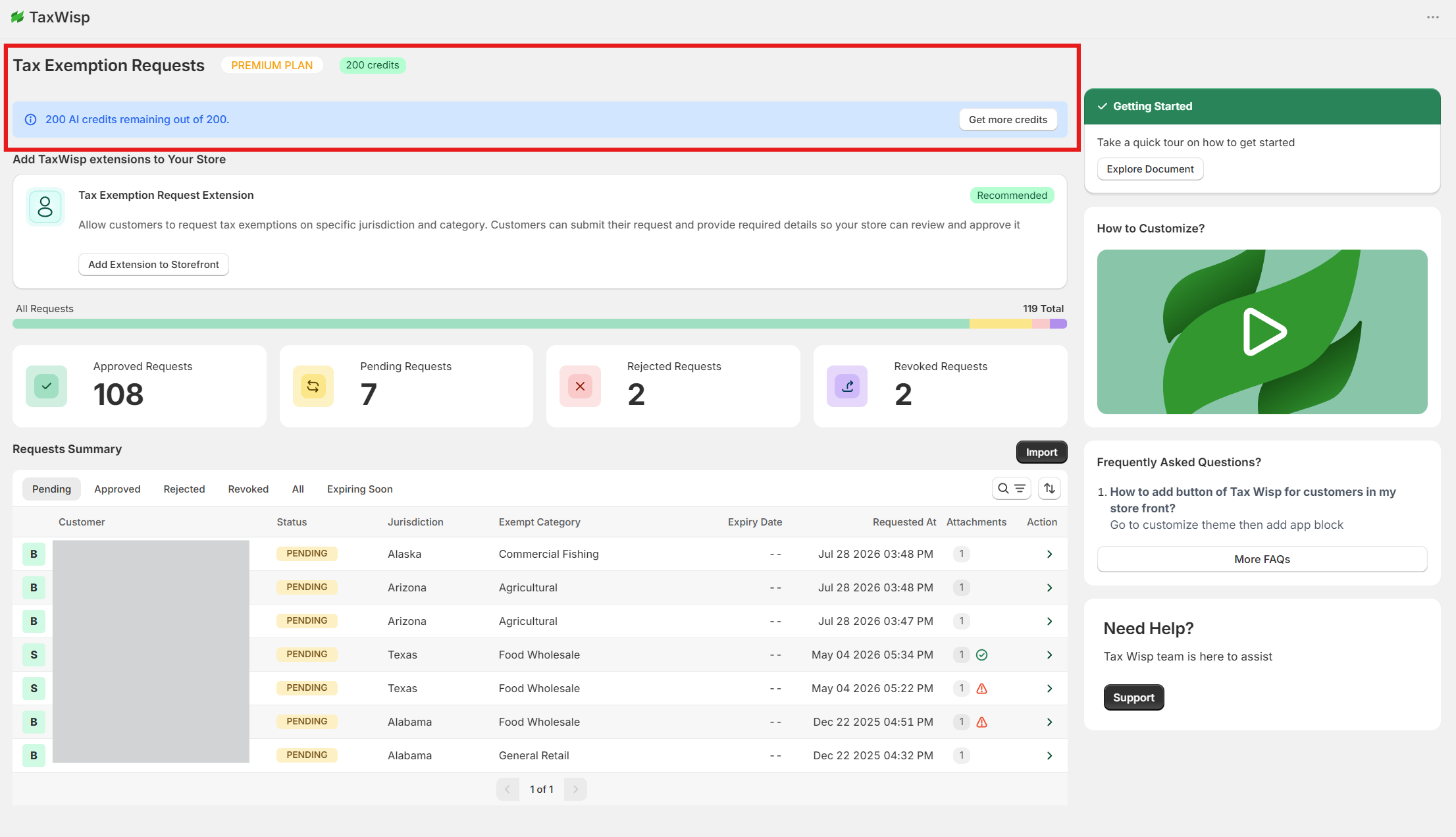Go to next page of requests
Viewport: 1456px width, 837px height.
point(575,790)
